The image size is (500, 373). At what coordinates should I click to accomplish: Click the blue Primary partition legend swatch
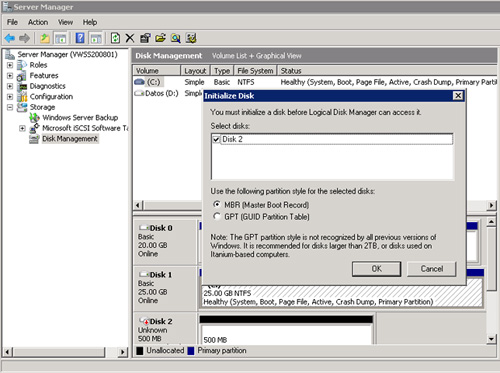191,351
